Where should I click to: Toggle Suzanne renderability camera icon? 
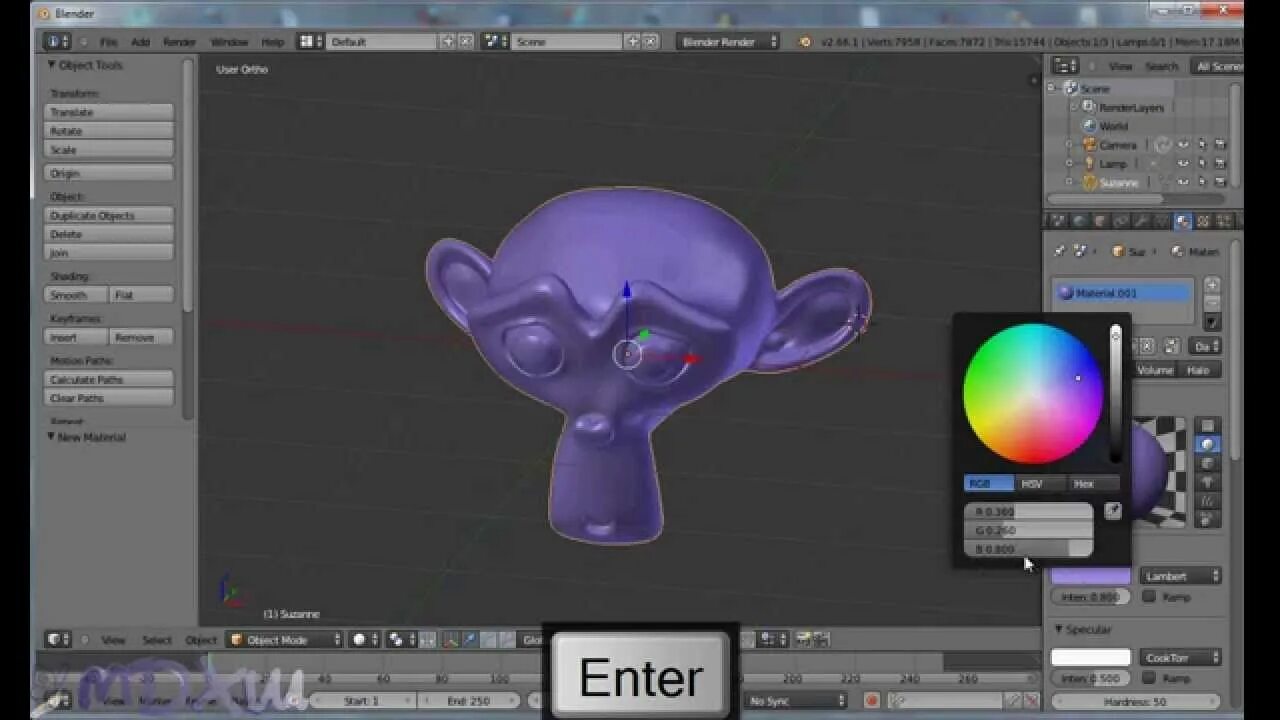pyautogui.click(x=1220, y=183)
